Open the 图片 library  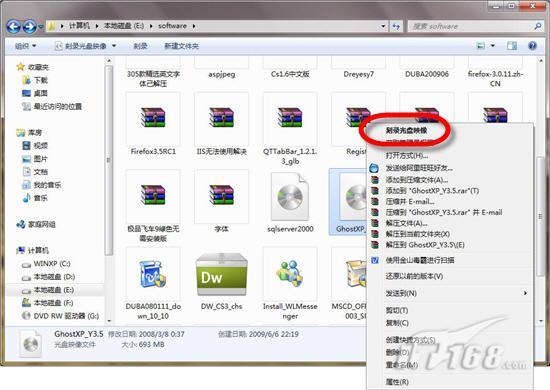click(35, 159)
